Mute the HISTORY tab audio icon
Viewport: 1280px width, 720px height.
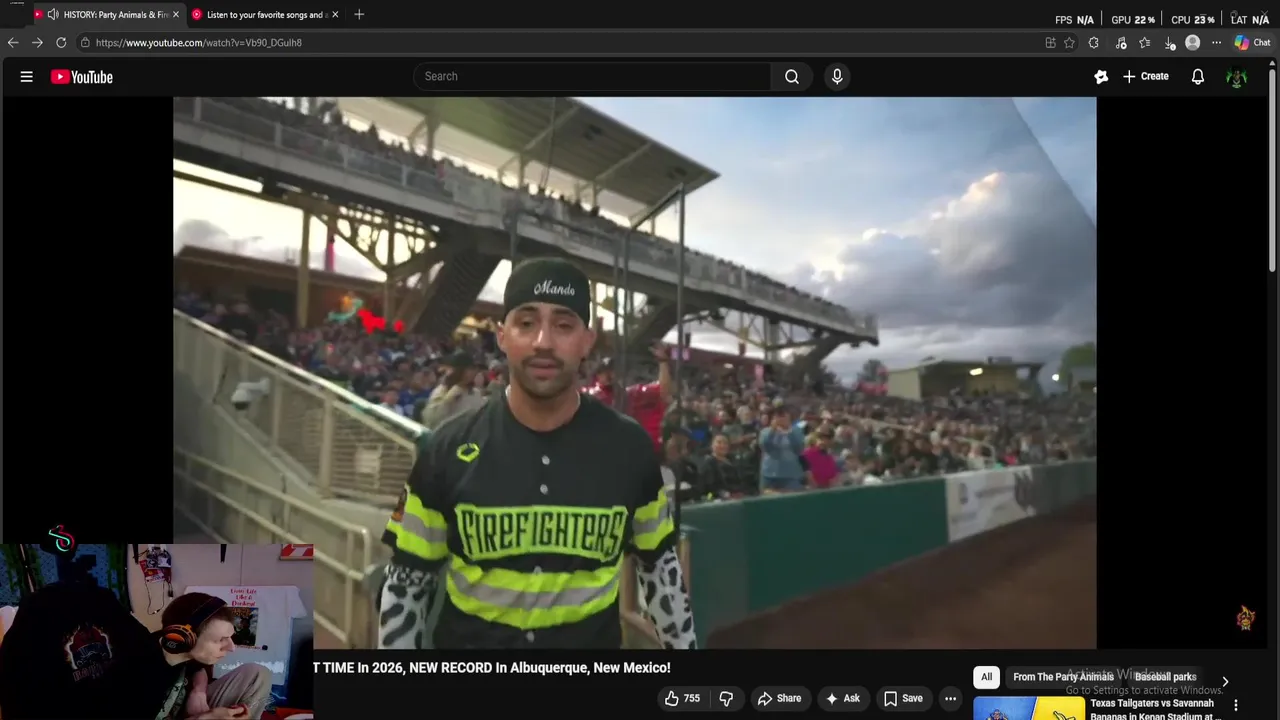pyautogui.click(x=53, y=15)
